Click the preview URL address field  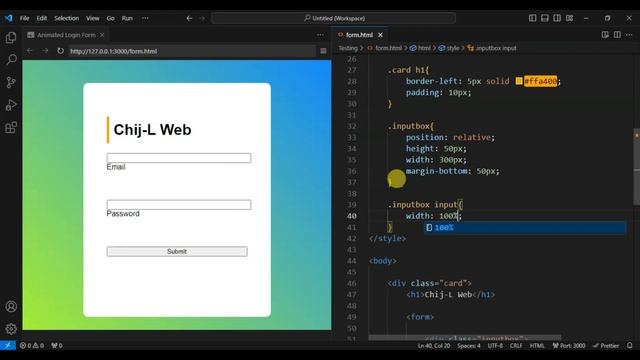pos(192,51)
